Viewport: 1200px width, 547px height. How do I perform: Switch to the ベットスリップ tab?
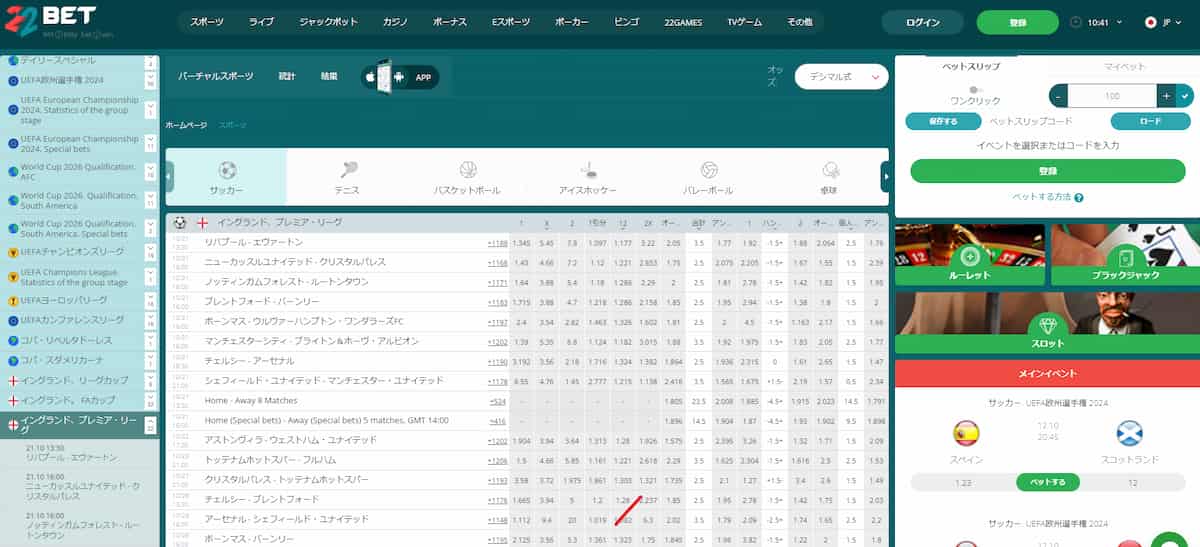pyautogui.click(x=969, y=67)
